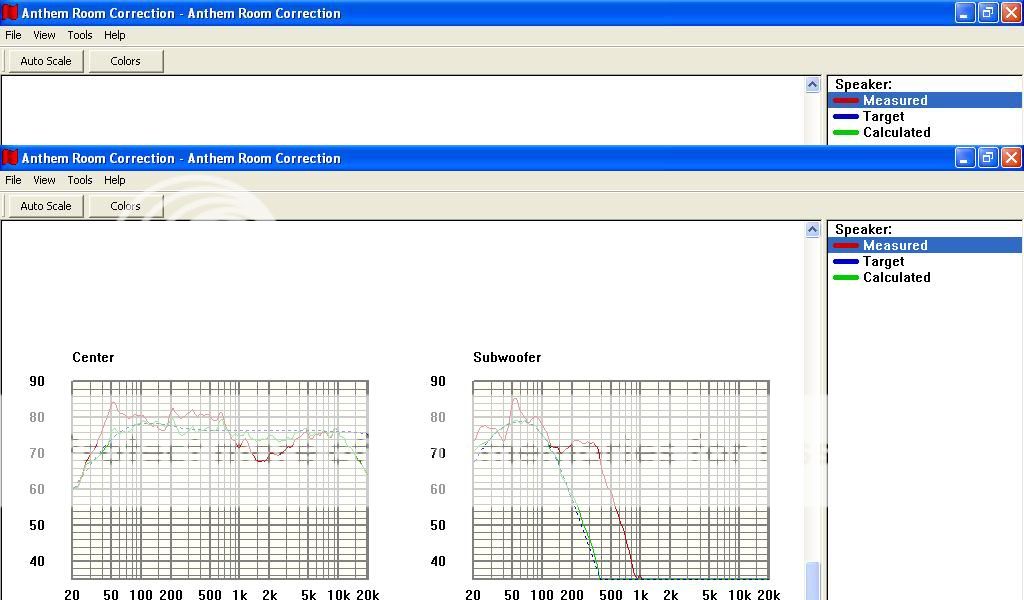The width and height of the screenshot is (1024, 600).
Task: Click the "Center" graph title
Action: click(x=93, y=357)
